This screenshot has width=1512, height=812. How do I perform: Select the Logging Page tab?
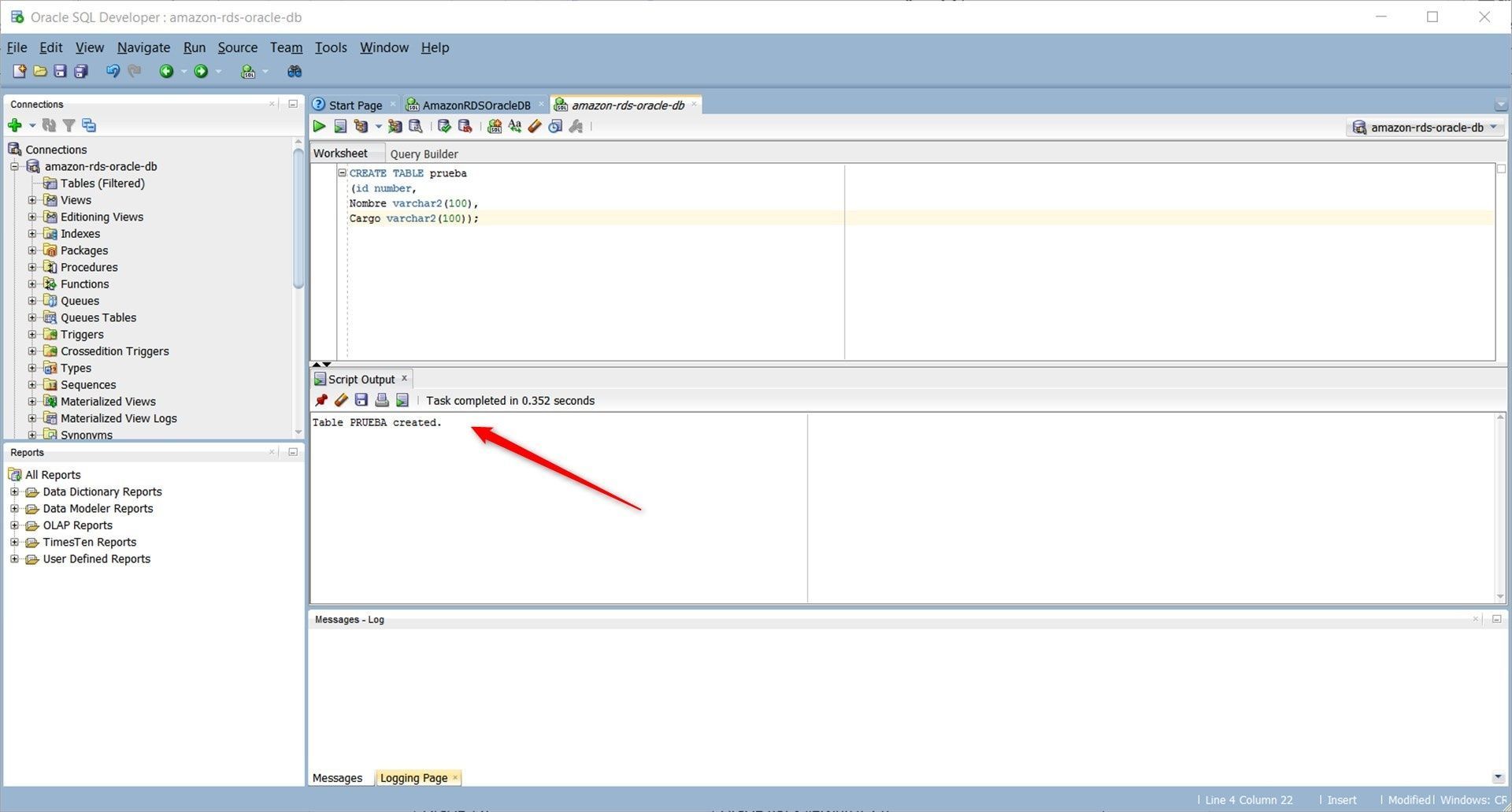(413, 777)
